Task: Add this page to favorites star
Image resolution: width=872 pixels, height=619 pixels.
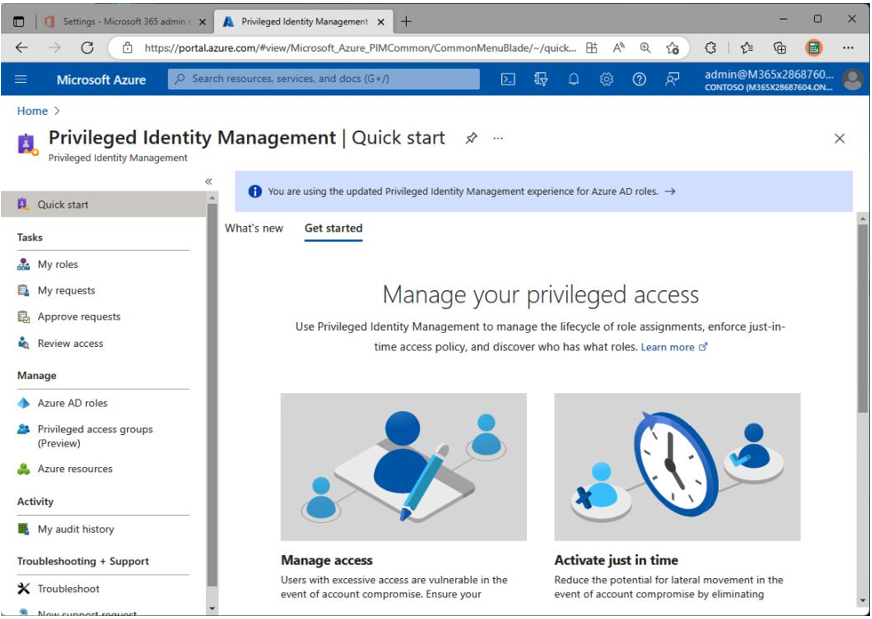Action: [672, 48]
